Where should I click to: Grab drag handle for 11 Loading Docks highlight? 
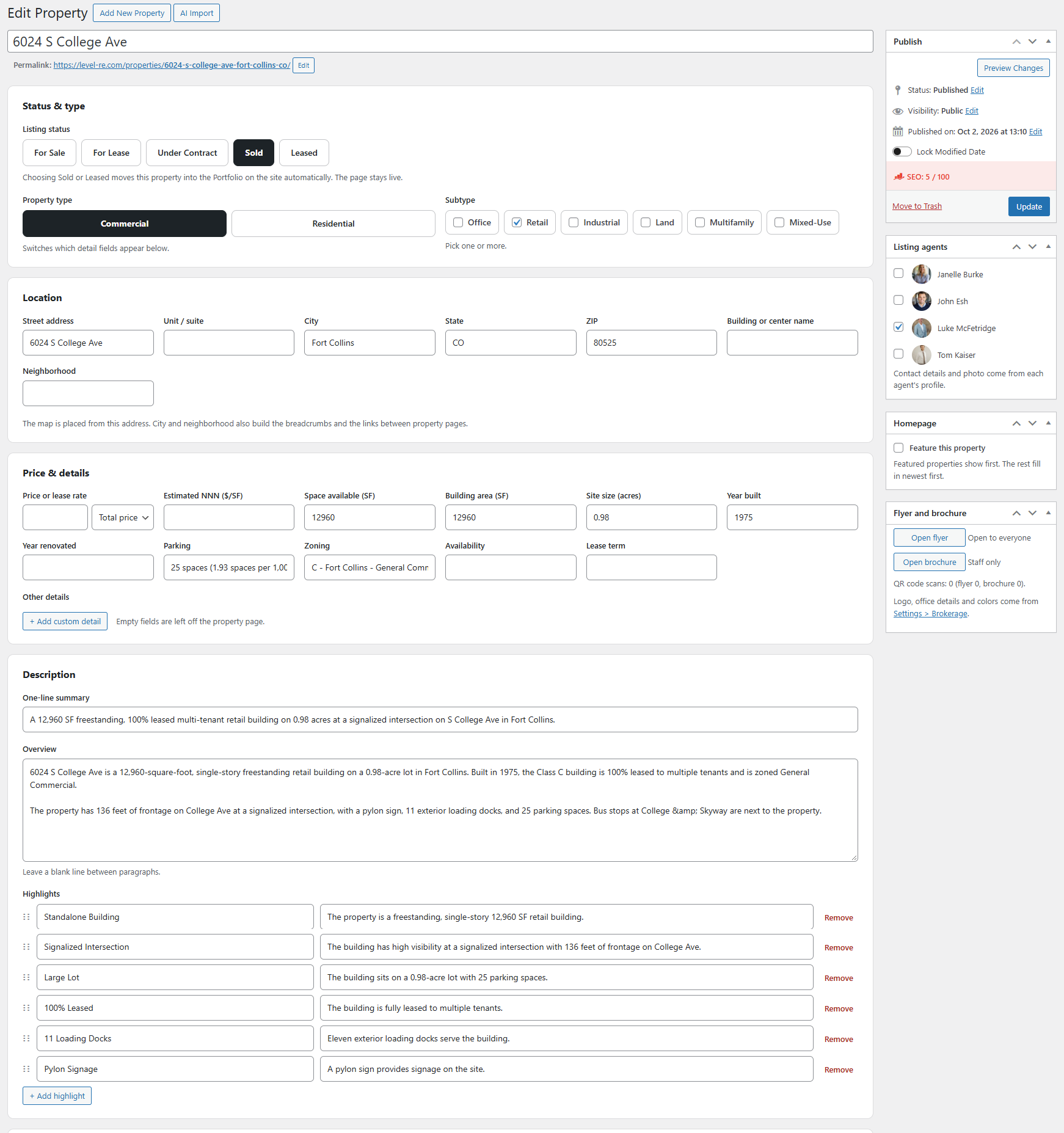(x=26, y=1038)
